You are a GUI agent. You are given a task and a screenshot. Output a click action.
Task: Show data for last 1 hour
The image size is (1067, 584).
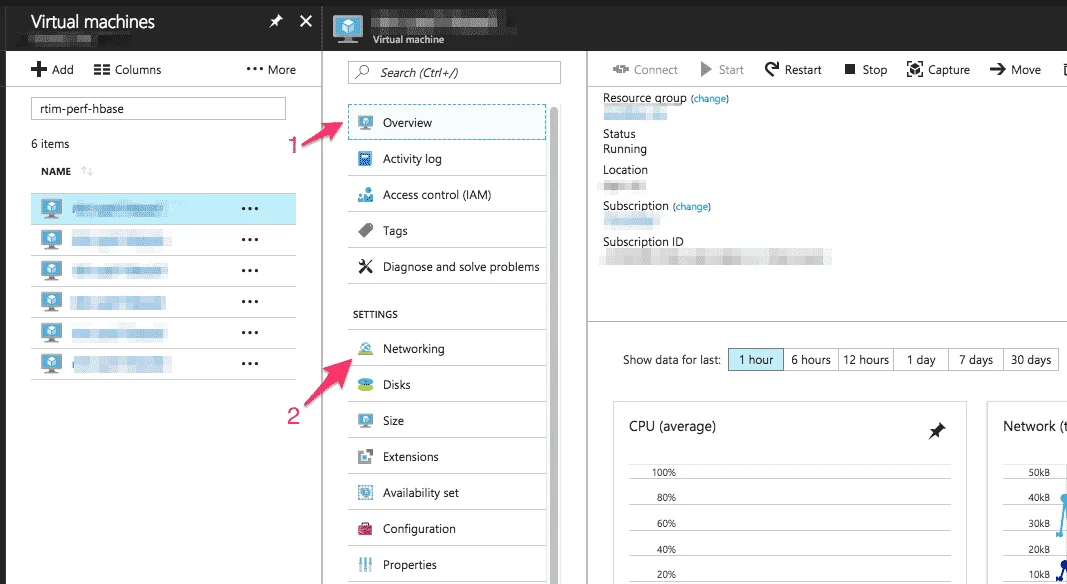755,359
